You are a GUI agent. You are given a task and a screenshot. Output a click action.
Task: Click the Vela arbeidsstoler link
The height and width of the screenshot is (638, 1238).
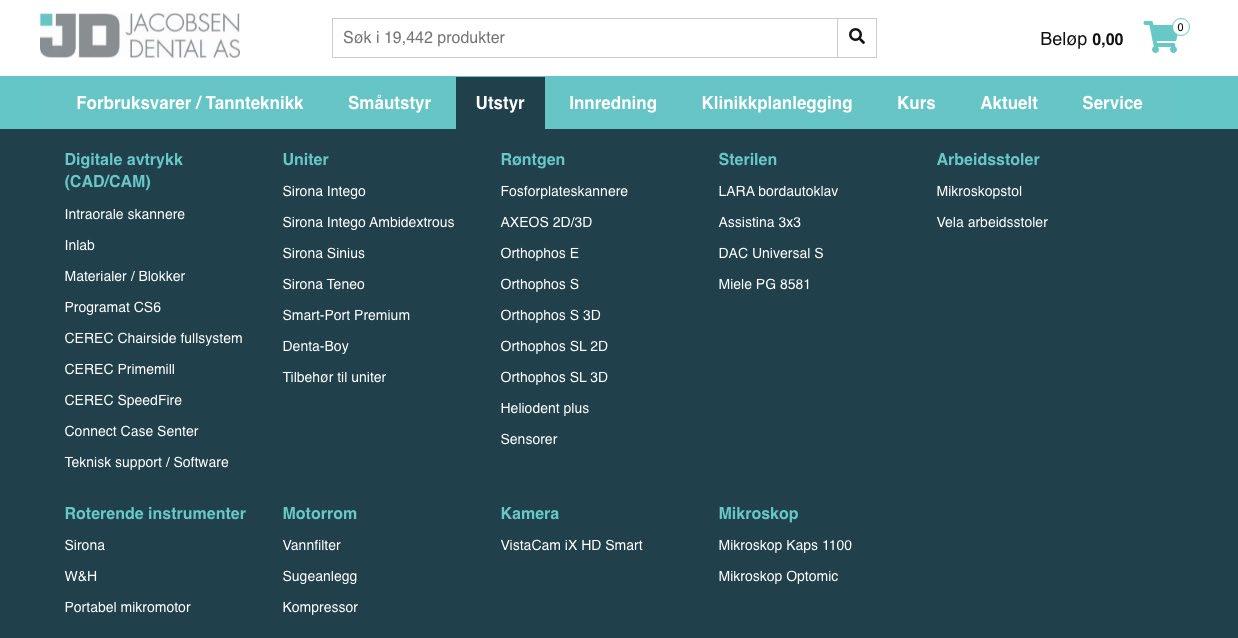click(x=992, y=222)
